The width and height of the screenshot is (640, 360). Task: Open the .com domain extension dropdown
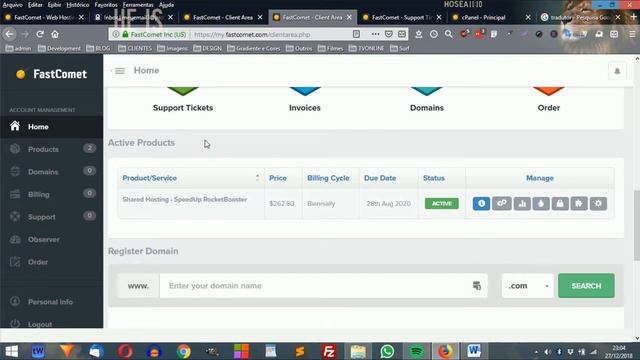pos(528,286)
